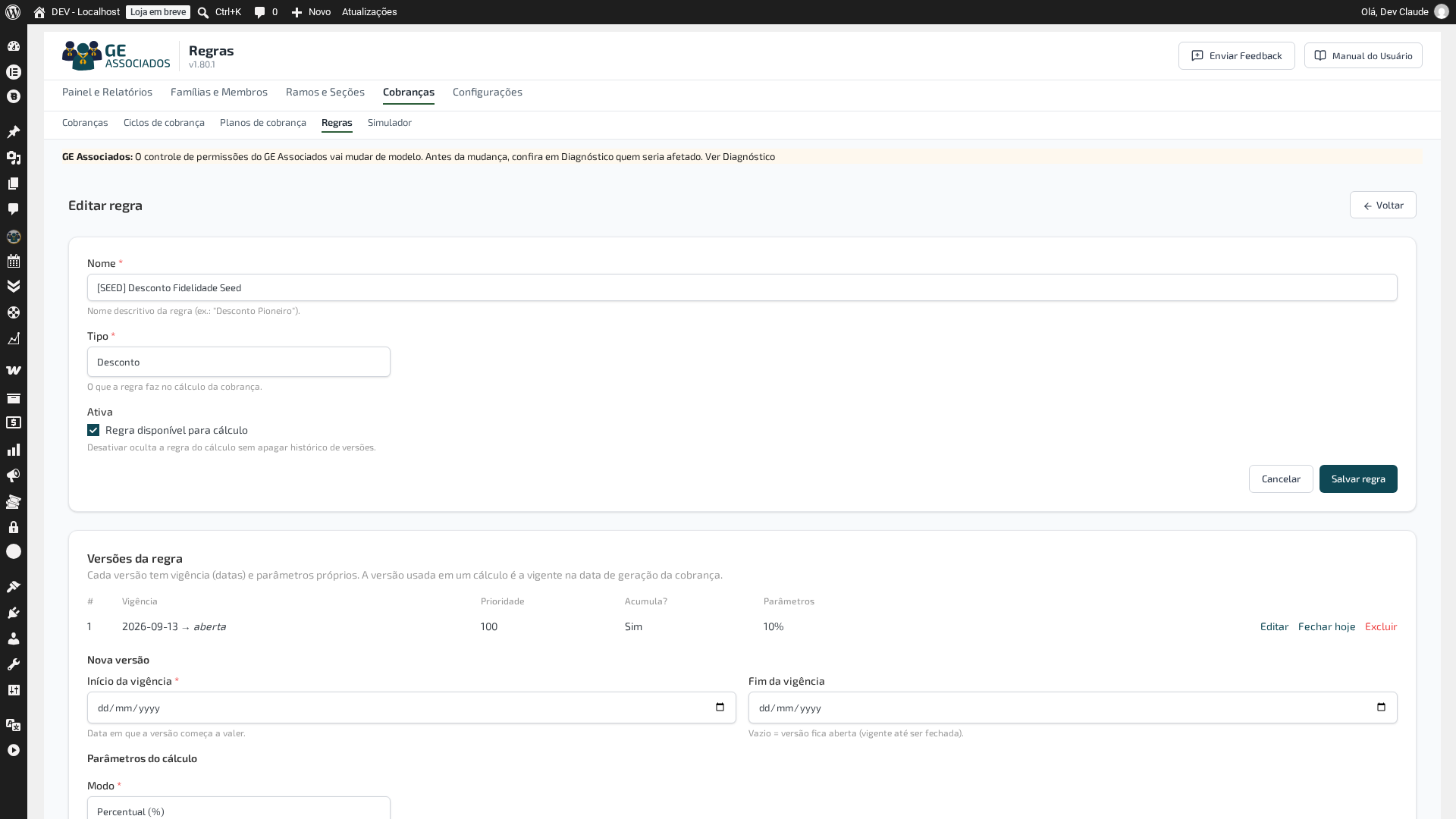Open WooCommerce icon in sidebar

(x=14, y=371)
